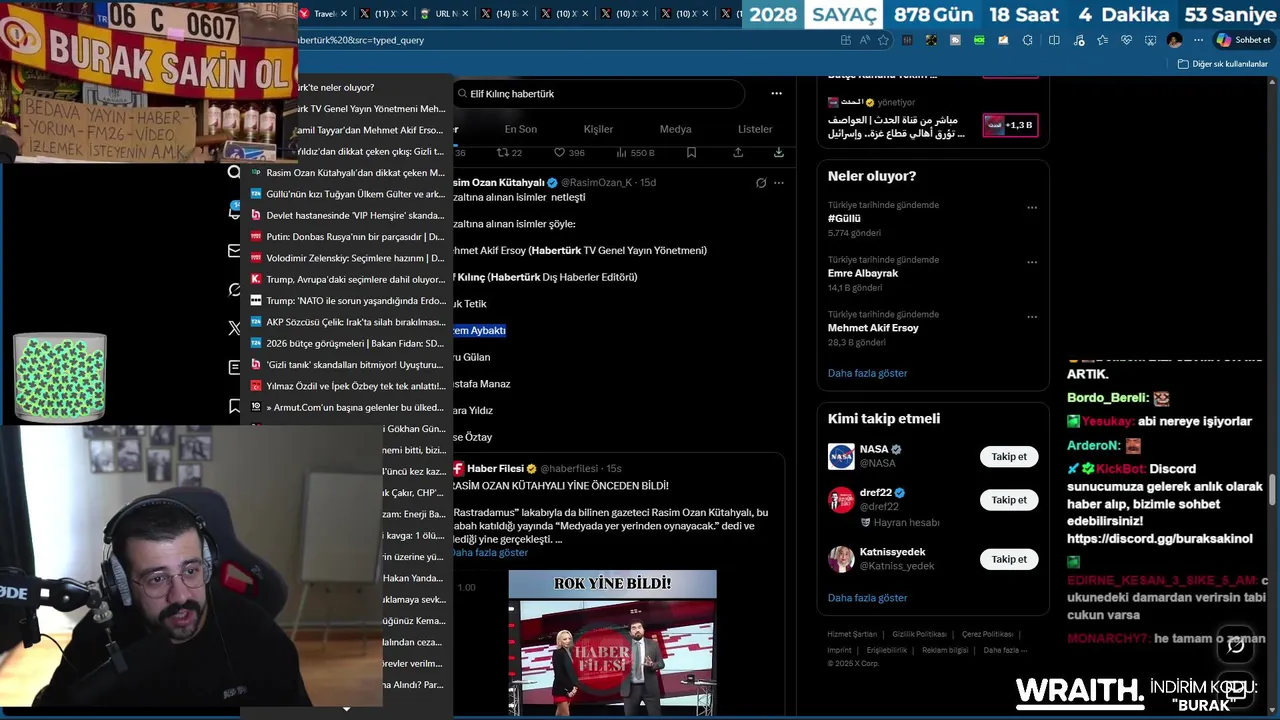Open bookmark 'Armut.Com'un başına gelenler'
The width and height of the screenshot is (1280, 720).
point(348,407)
